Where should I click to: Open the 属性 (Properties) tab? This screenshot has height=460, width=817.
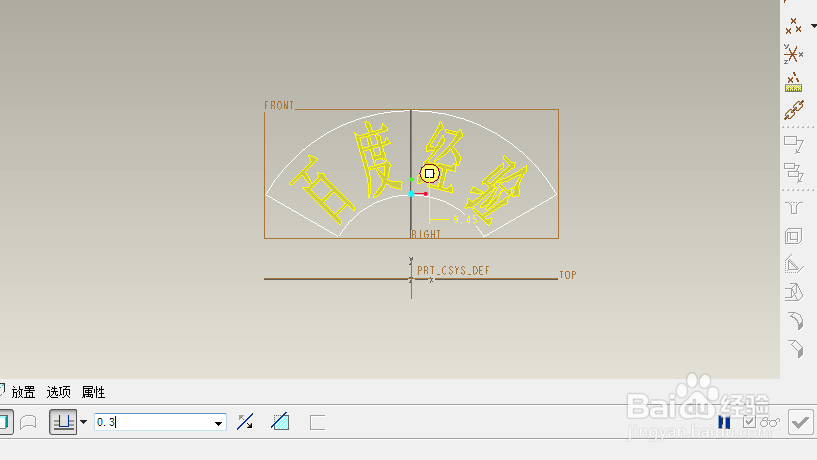pyautogui.click(x=93, y=392)
